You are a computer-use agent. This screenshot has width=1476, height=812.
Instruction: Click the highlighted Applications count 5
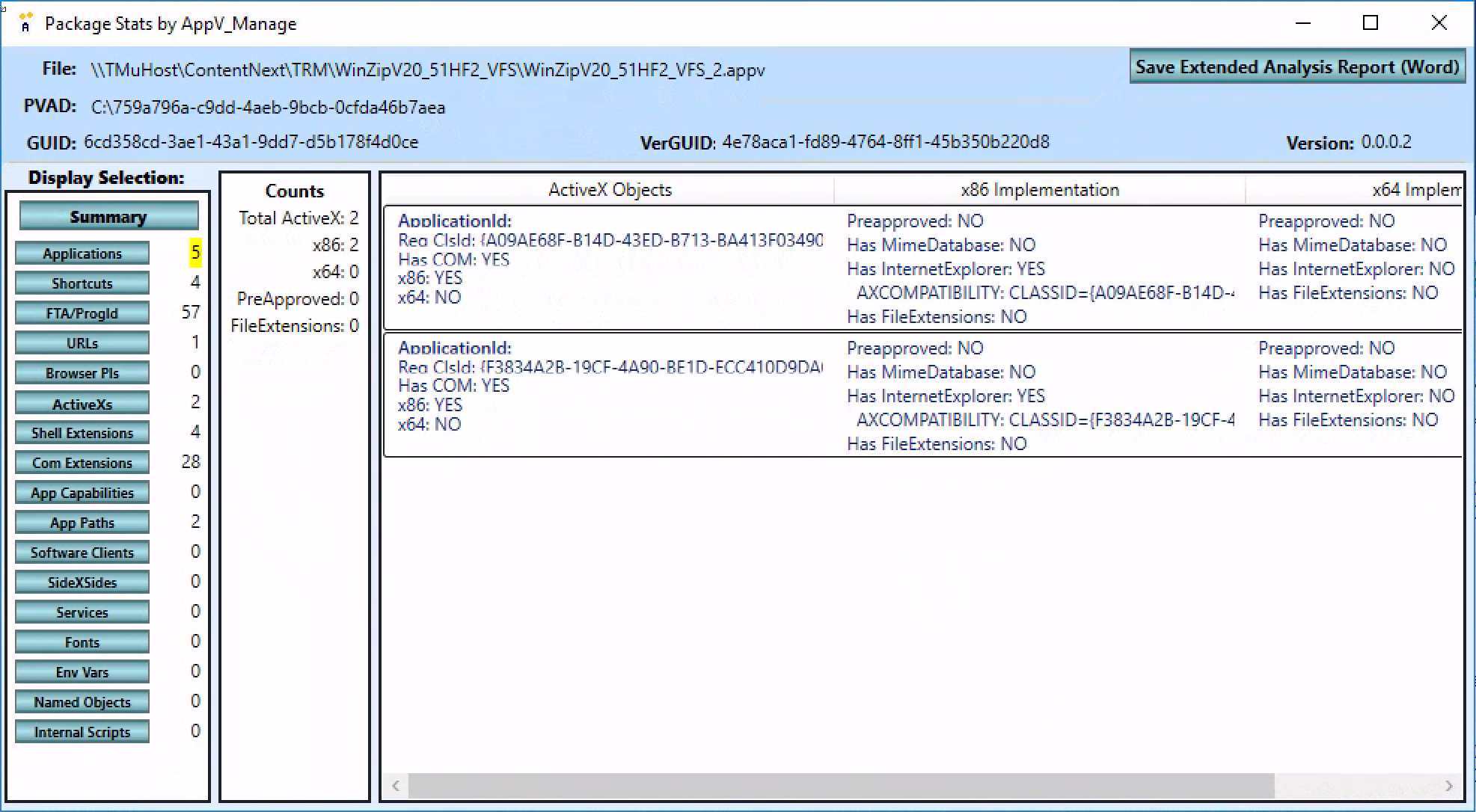(195, 253)
